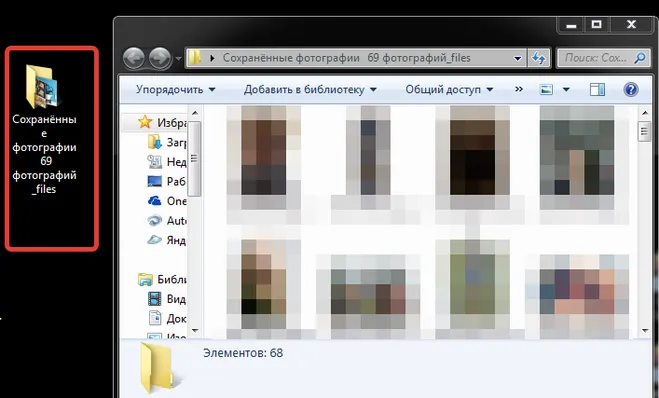Minimize the Explorer window
659x398 pixels.
click(571, 25)
